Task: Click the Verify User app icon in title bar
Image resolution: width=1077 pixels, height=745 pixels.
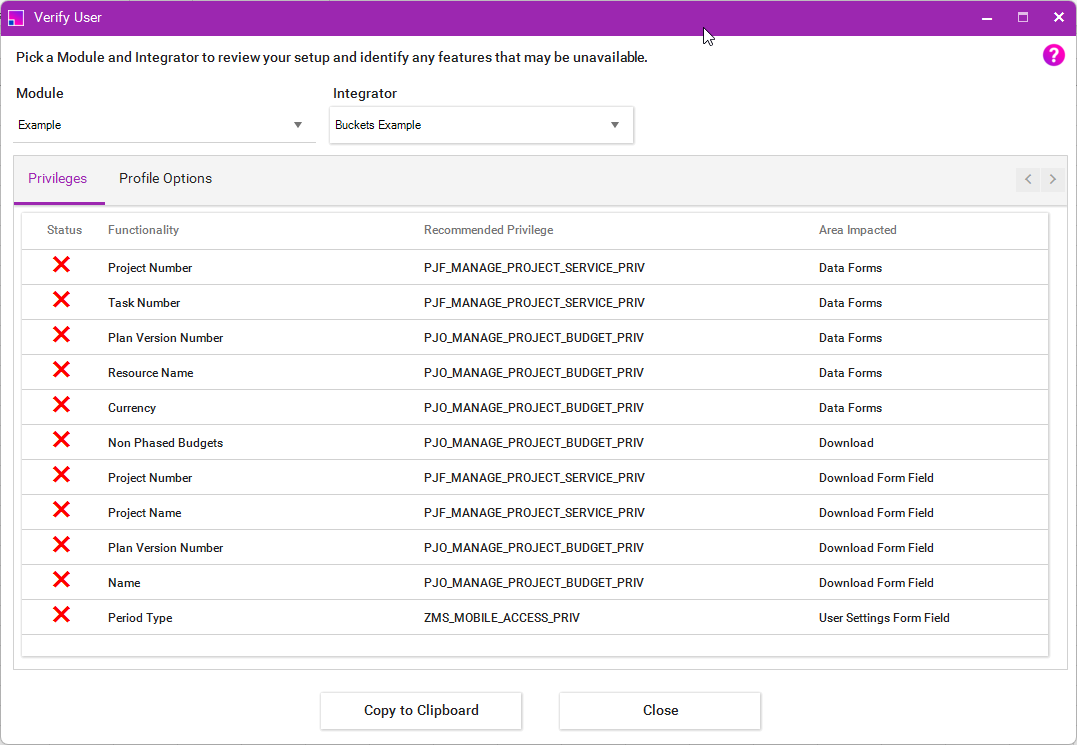Action: (16, 18)
